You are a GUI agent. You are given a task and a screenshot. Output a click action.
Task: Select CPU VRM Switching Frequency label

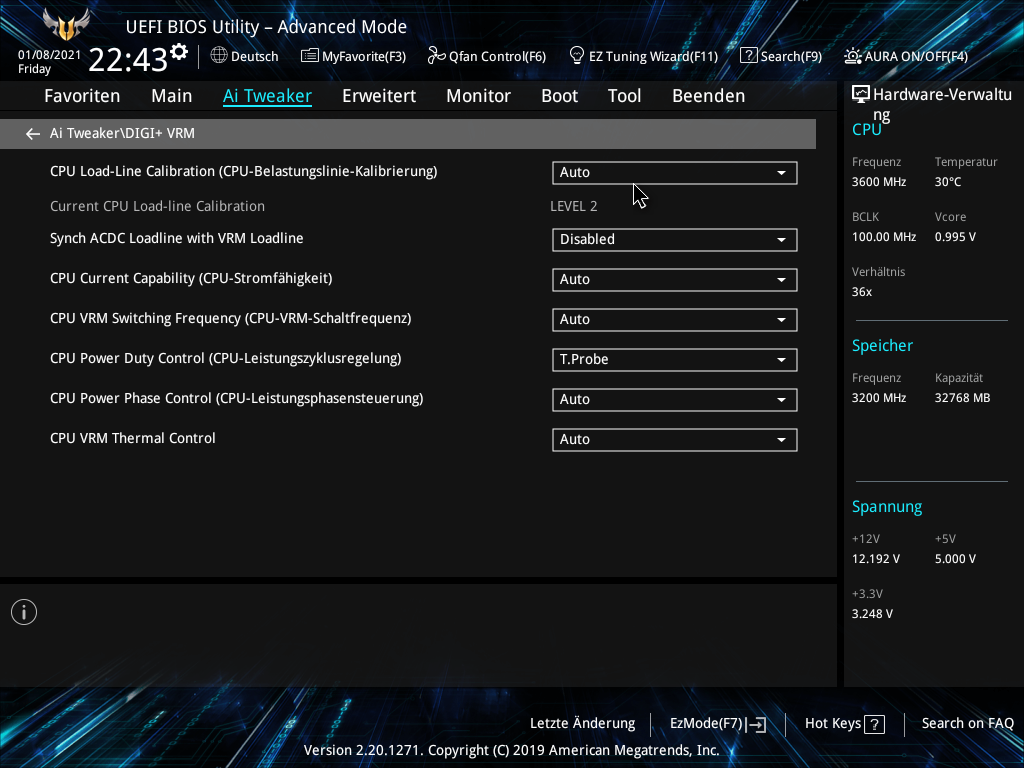pos(231,318)
